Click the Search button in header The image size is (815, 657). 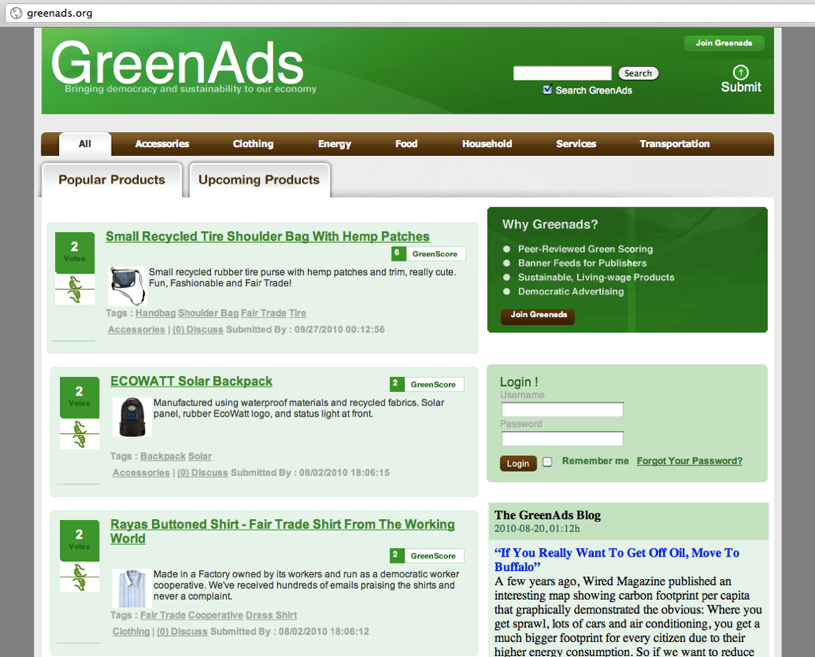[x=637, y=73]
